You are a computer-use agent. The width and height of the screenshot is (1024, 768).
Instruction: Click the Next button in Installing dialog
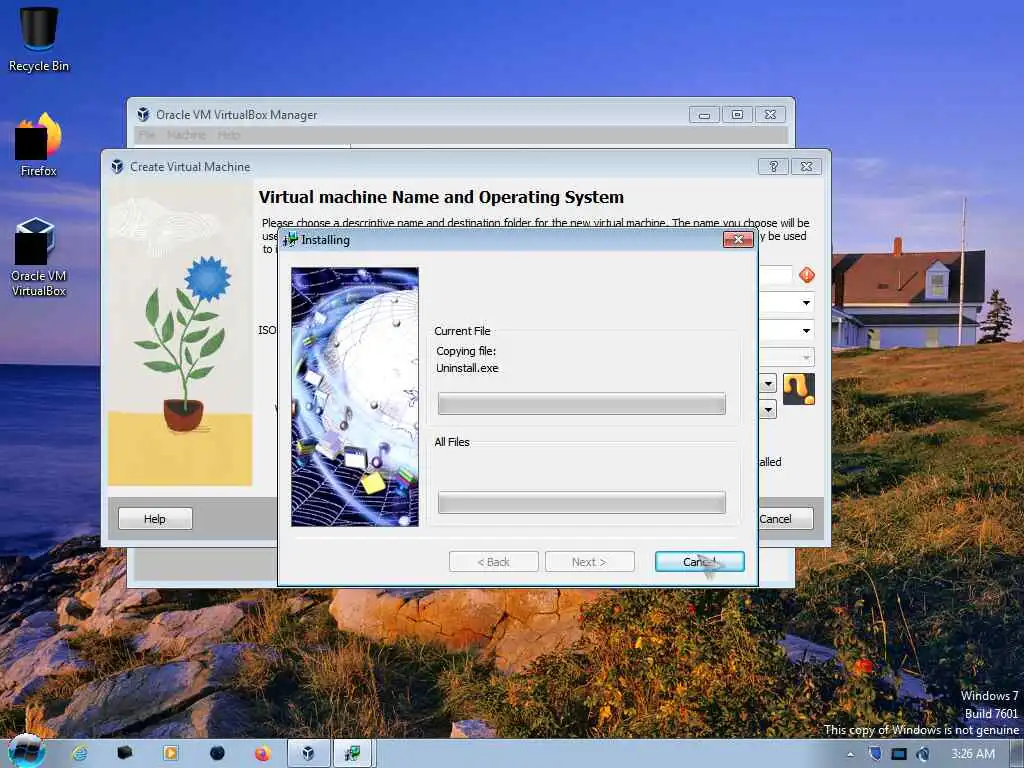tap(590, 562)
